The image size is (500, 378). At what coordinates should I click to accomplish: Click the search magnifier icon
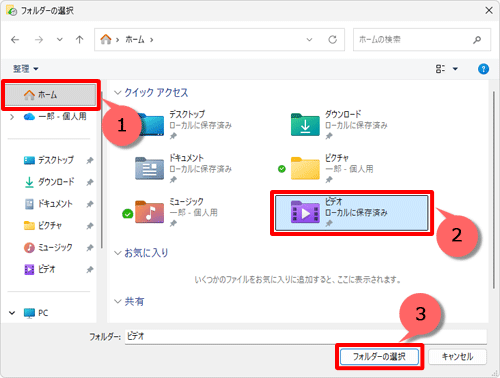click(x=477, y=40)
